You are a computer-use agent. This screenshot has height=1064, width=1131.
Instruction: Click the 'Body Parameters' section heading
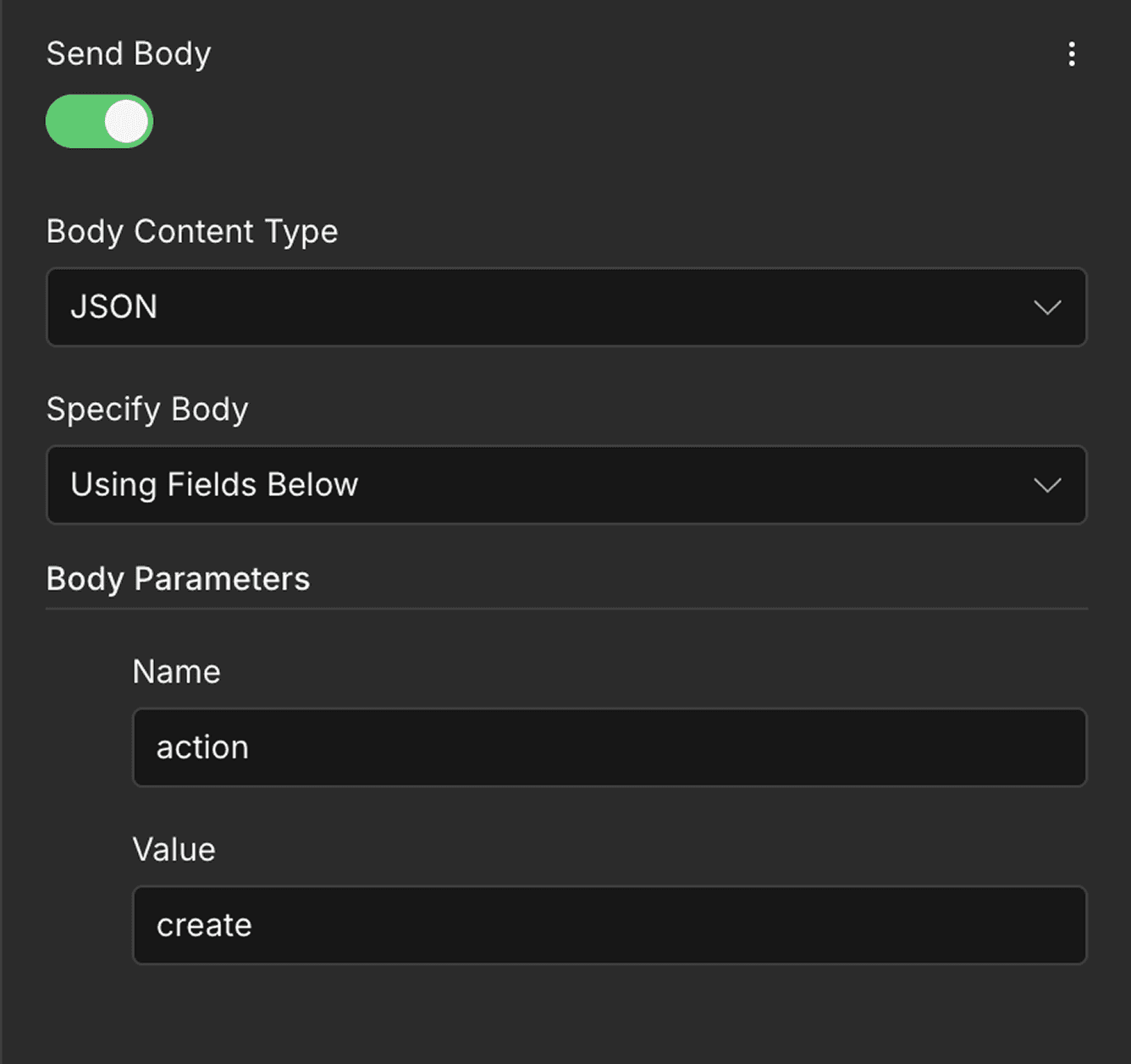point(178,579)
